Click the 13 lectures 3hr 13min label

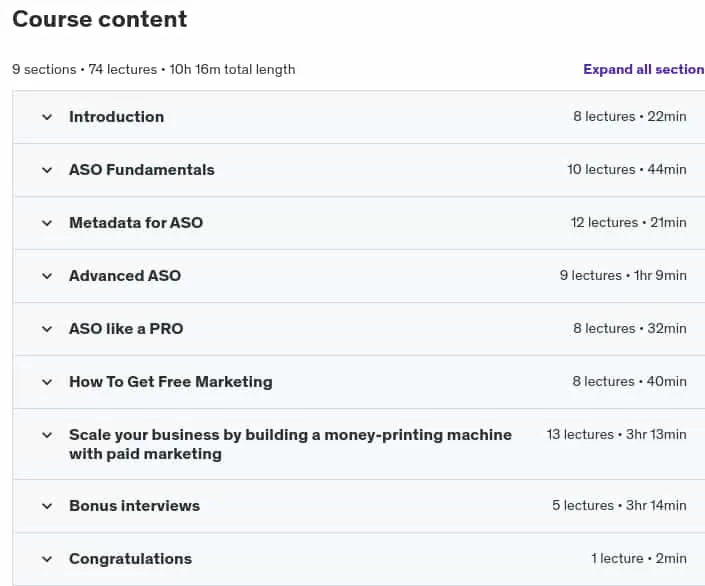[616, 434]
